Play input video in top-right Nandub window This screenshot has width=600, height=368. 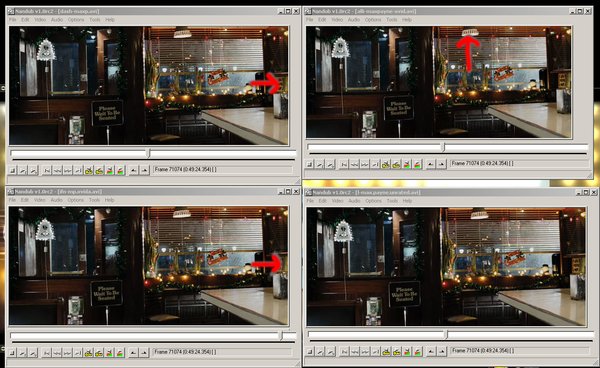pos(320,164)
